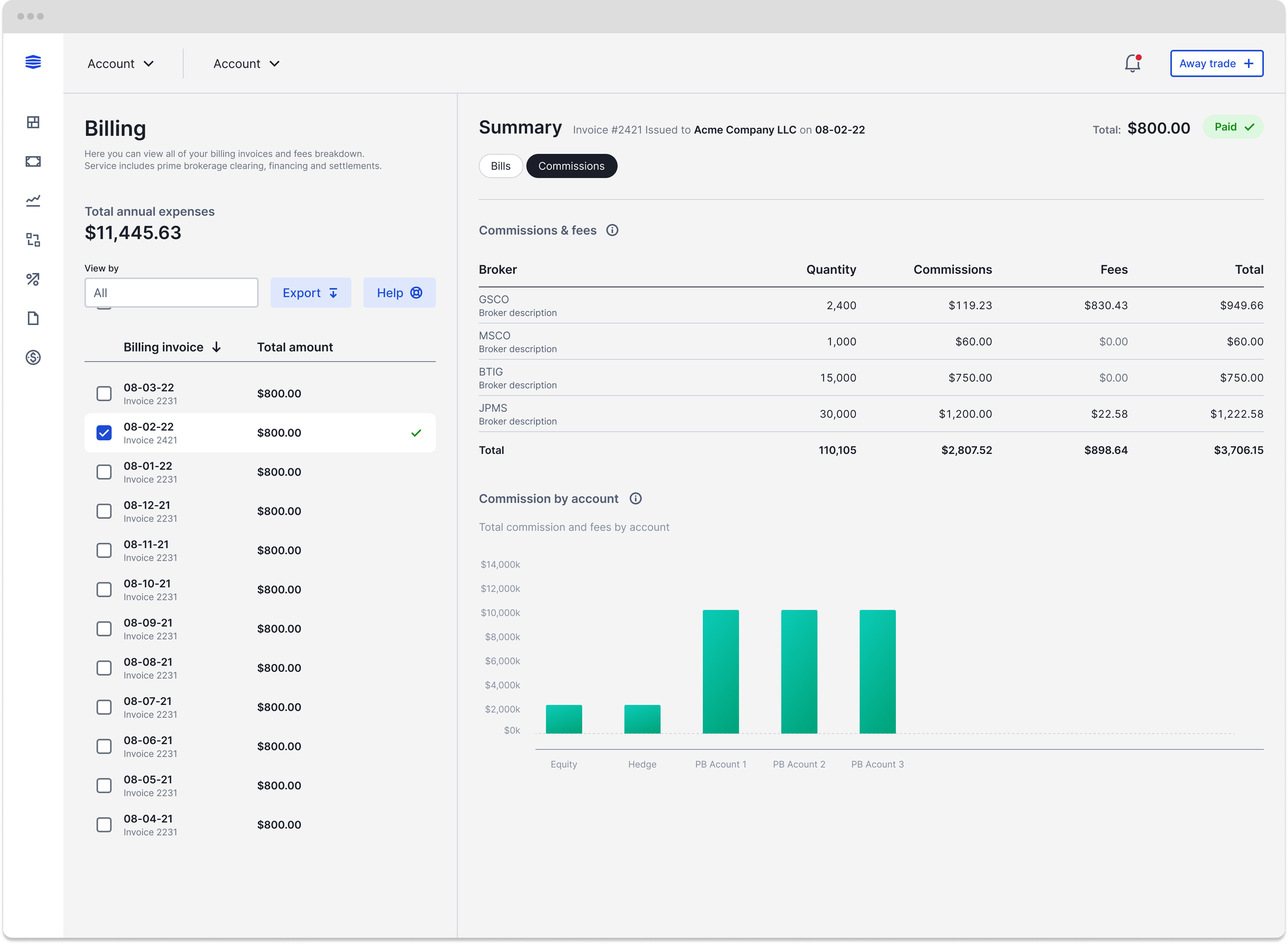Select the banknote cash icon in sidebar

33,162
